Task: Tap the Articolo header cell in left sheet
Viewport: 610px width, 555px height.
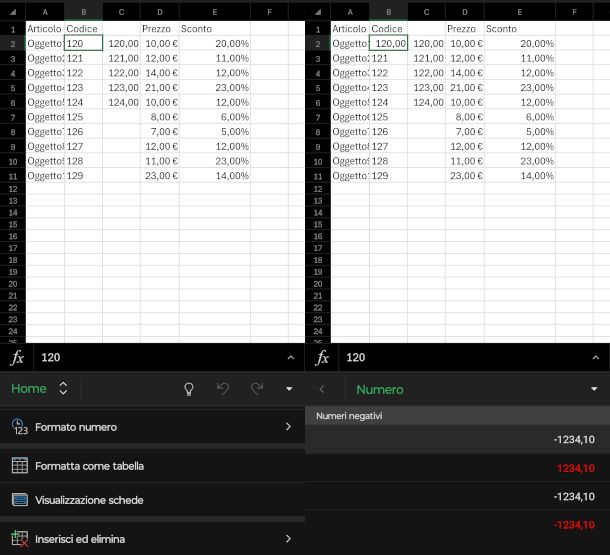Action: tap(45, 29)
